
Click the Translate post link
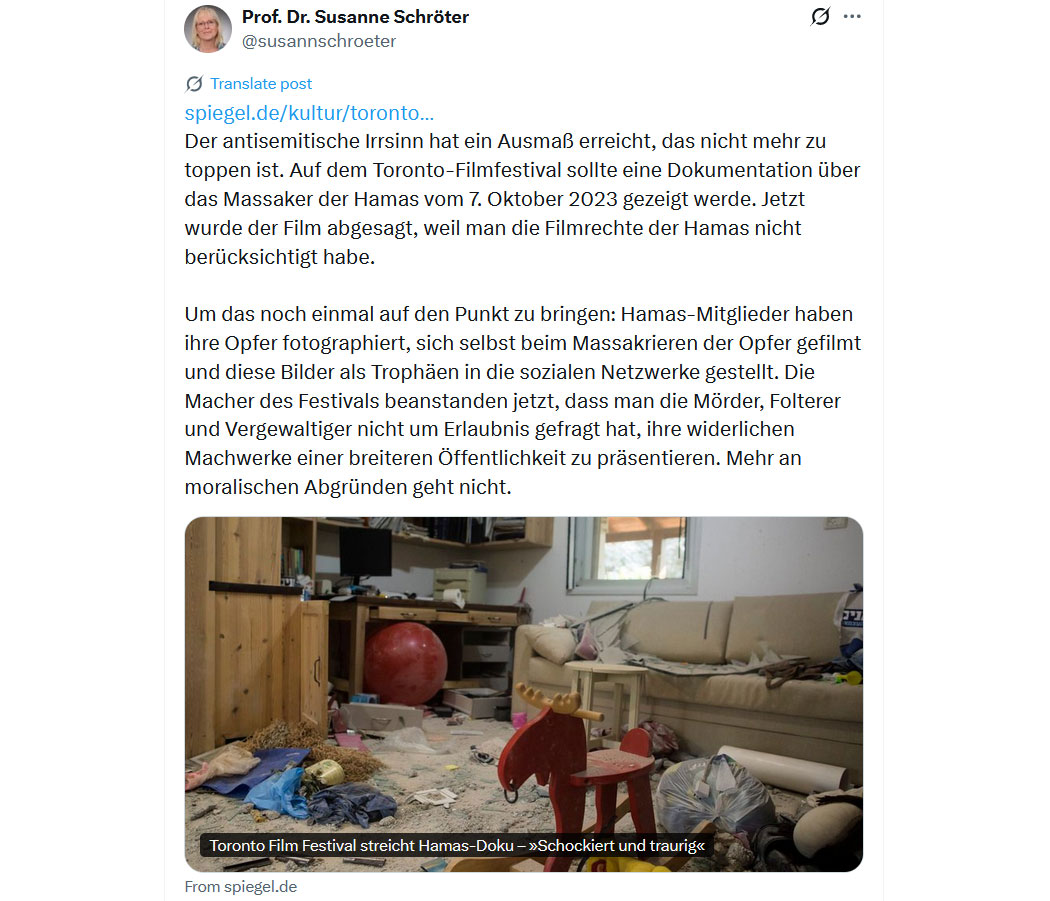point(260,84)
